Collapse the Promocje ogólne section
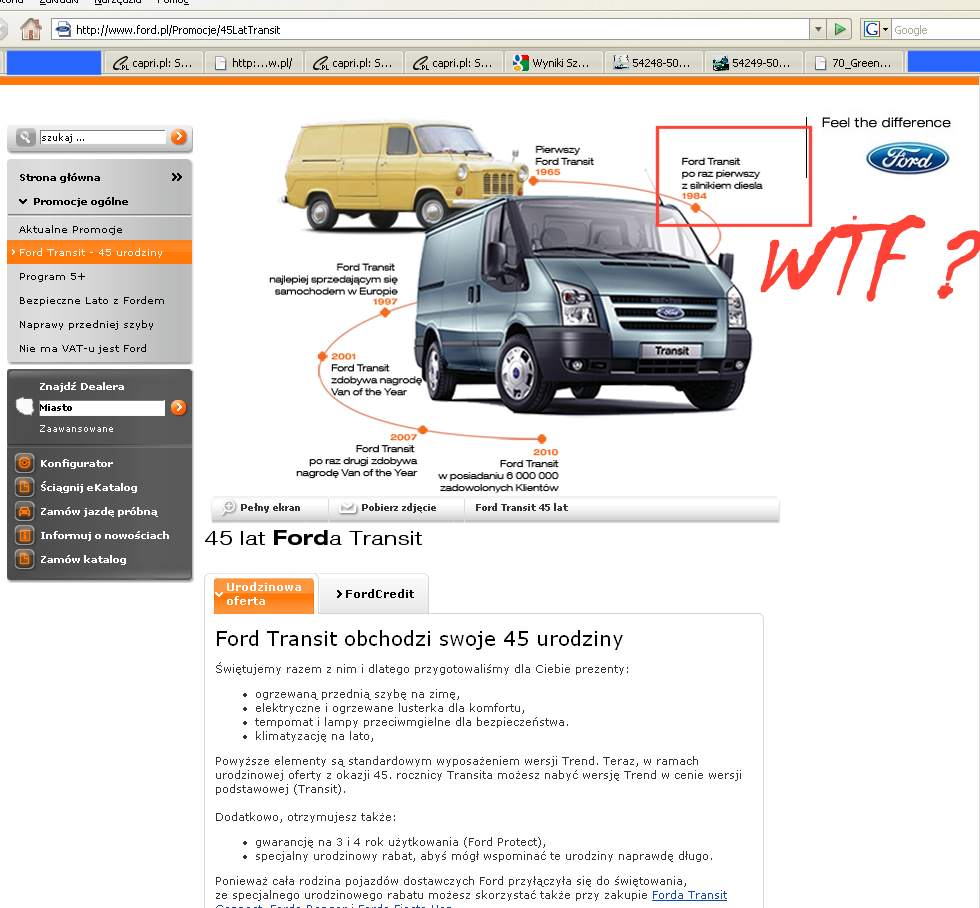 (x=23, y=201)
